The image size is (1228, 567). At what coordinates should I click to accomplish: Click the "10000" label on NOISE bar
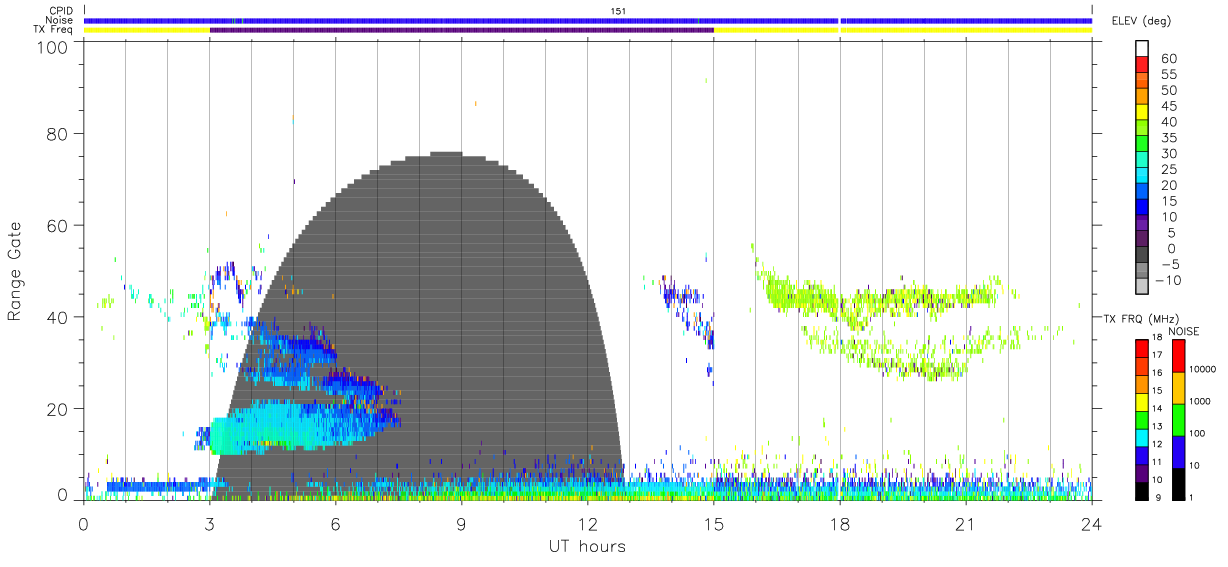coord(1203,369)
